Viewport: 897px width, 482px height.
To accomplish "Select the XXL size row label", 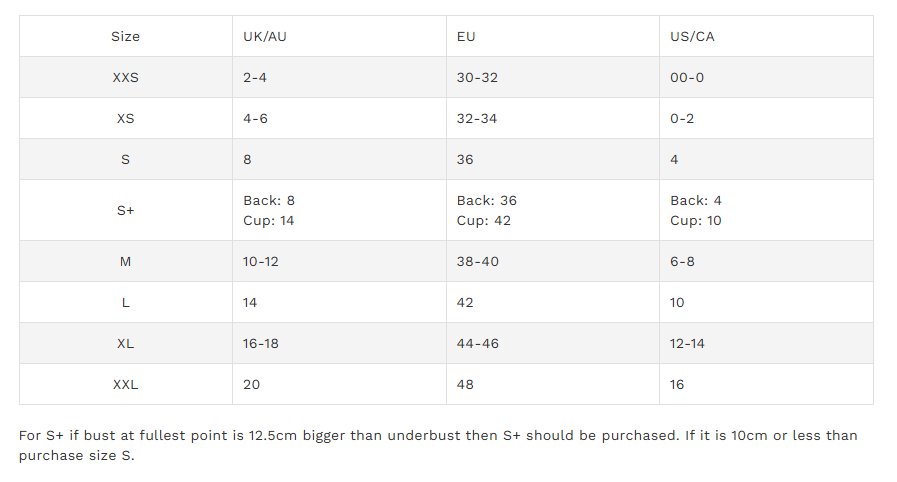I will [125, 385].
